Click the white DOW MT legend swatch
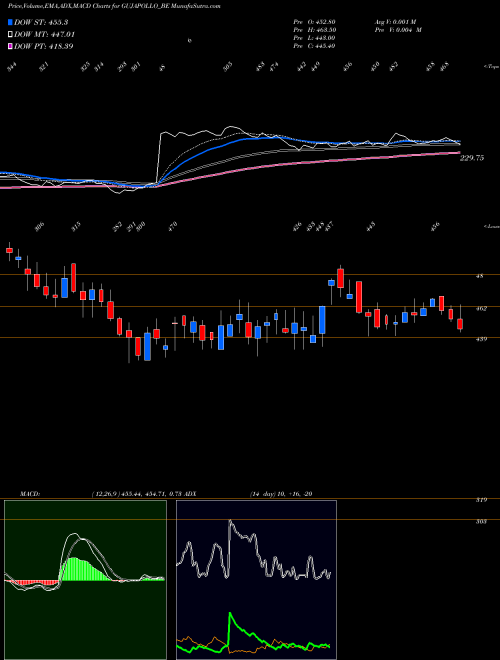The image size is (500, 660). (10, 35)
